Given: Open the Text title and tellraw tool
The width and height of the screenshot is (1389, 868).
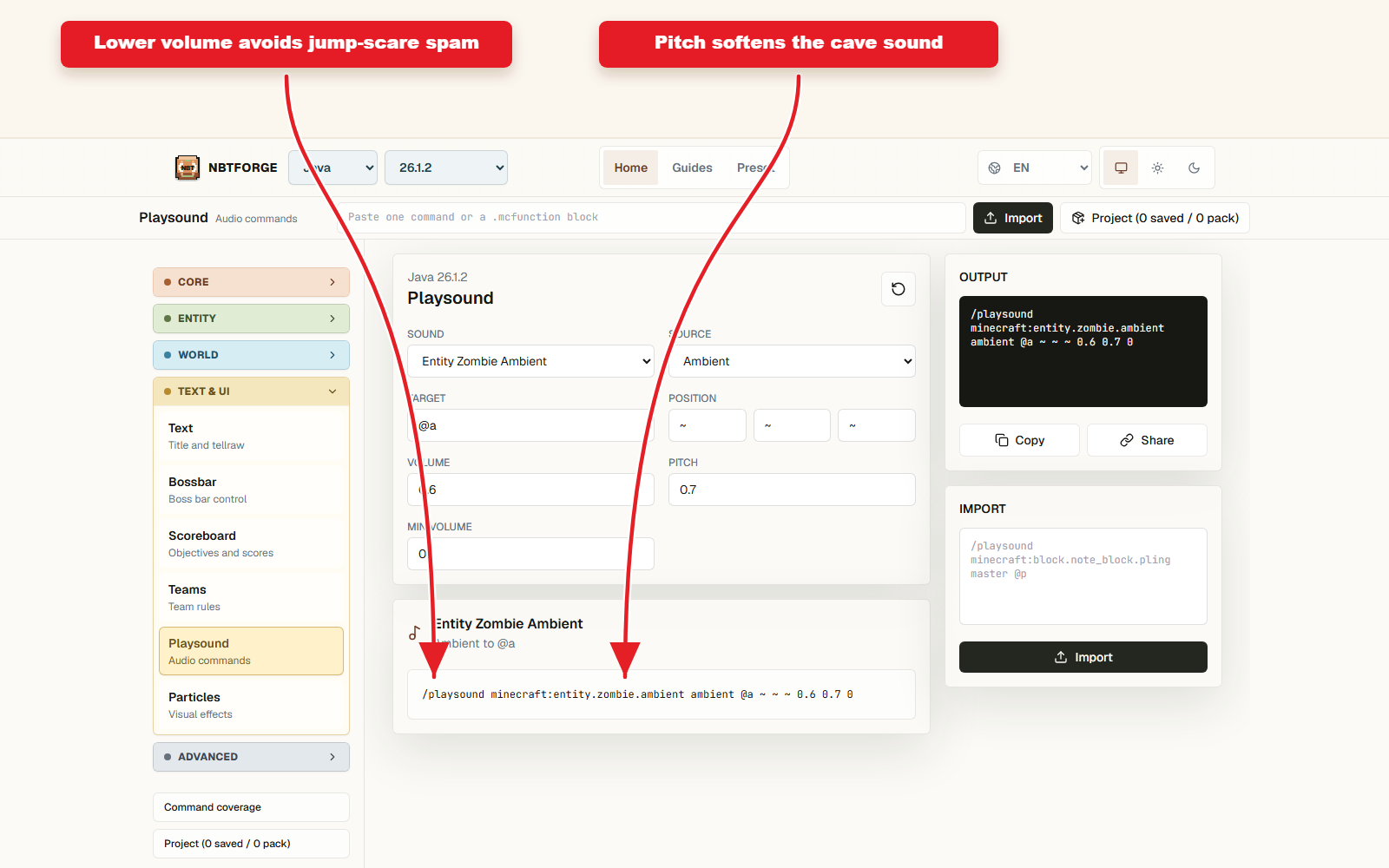Looking at the screenshot, I should (251, 436).
